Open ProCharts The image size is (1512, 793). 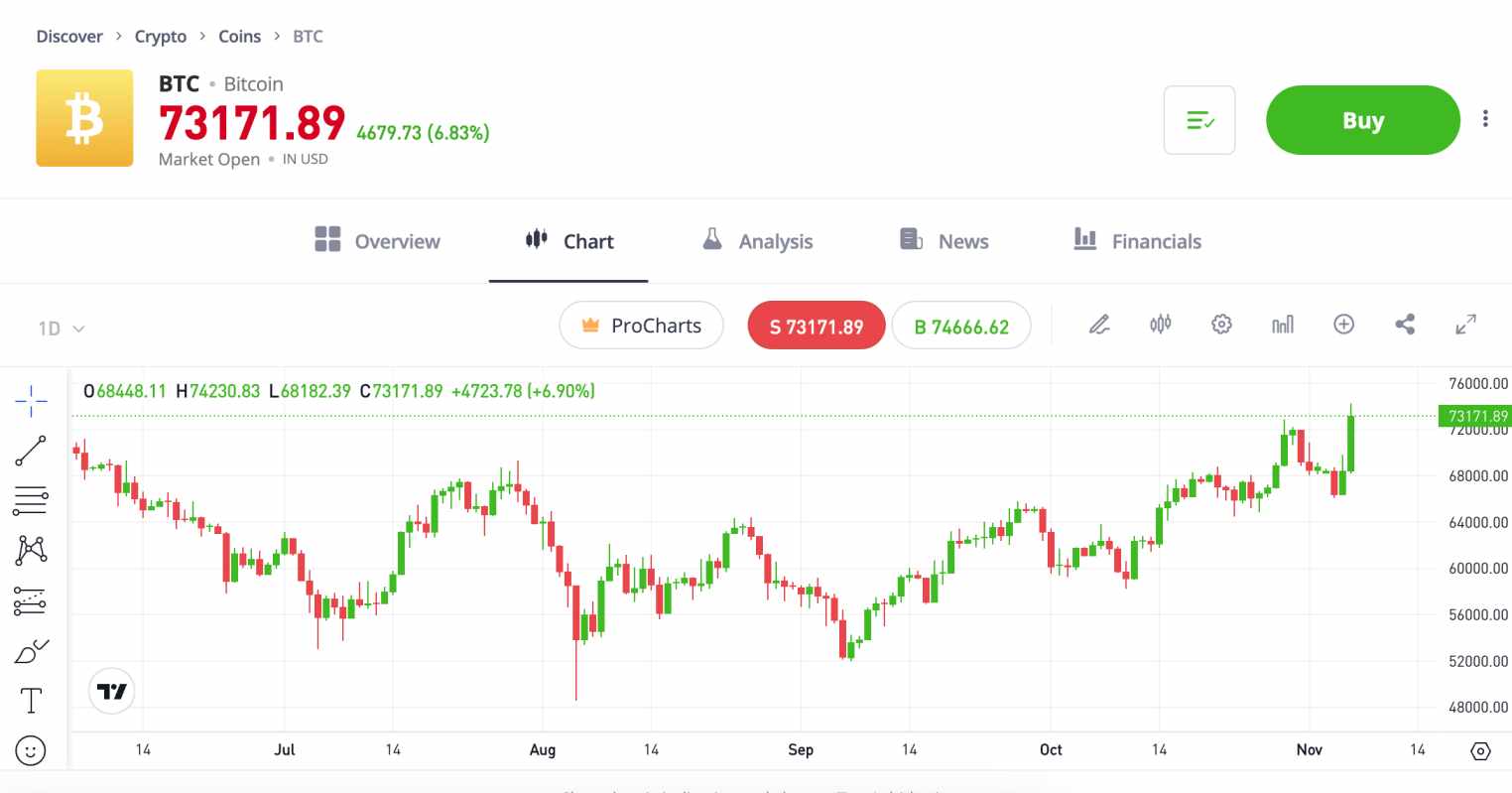641,326
